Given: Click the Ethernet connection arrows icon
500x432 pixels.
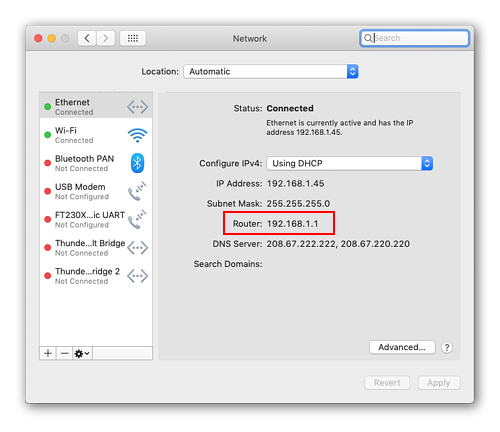Looking at the screenshot, I should 137,107.
